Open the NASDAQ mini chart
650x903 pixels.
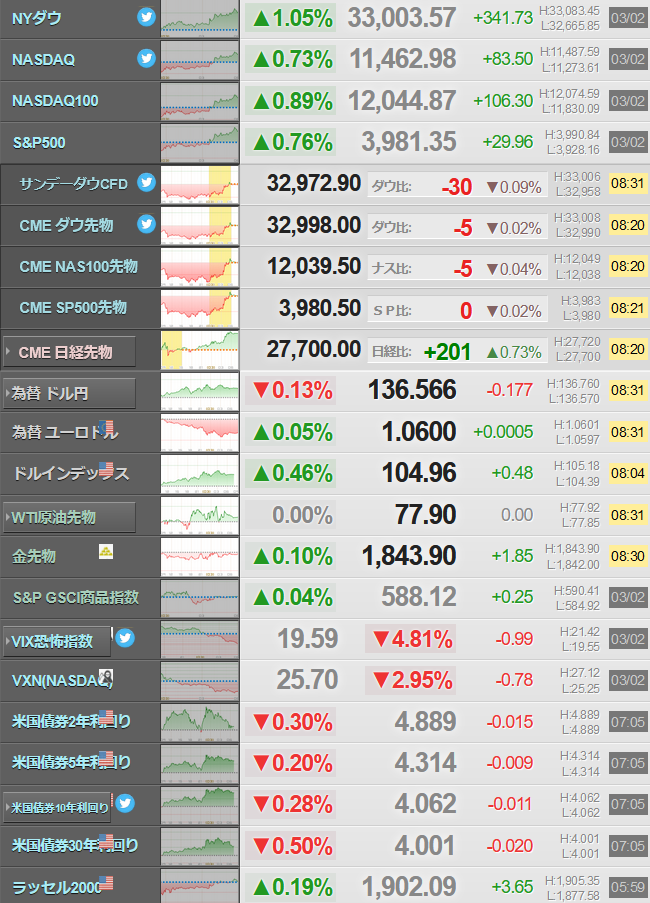point(200,60)
